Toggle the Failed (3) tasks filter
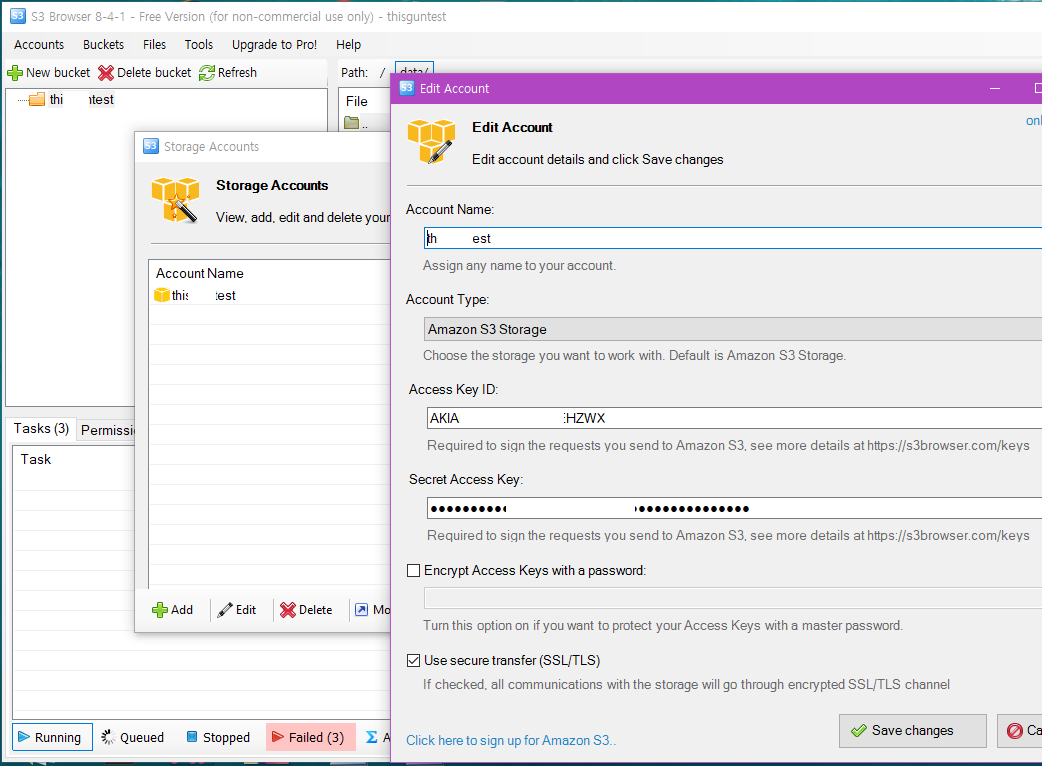The height and width of the screenshot is (766, 1042). coord(310,738)
